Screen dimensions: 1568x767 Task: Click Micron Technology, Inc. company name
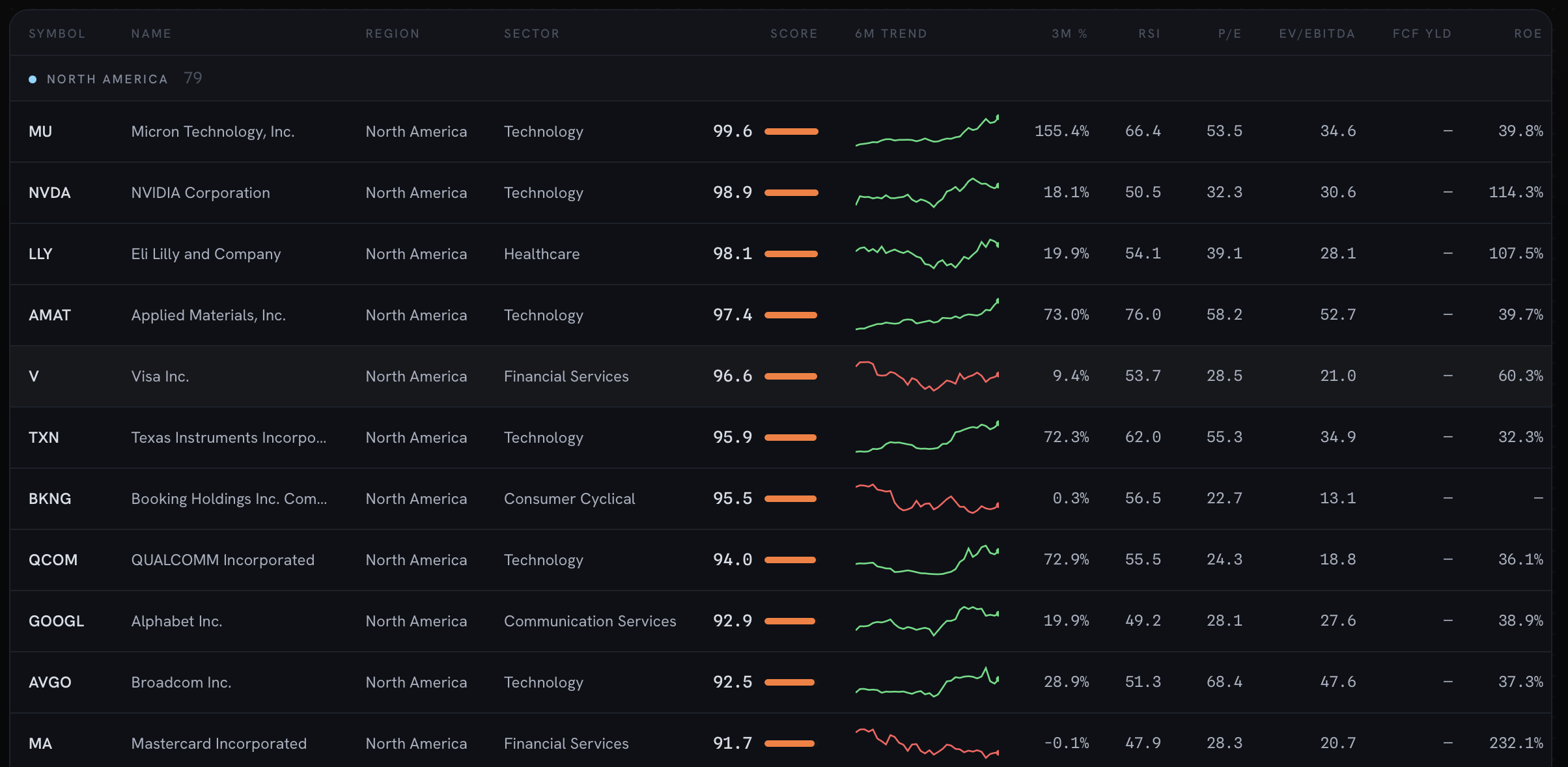(x=213, y=132)
